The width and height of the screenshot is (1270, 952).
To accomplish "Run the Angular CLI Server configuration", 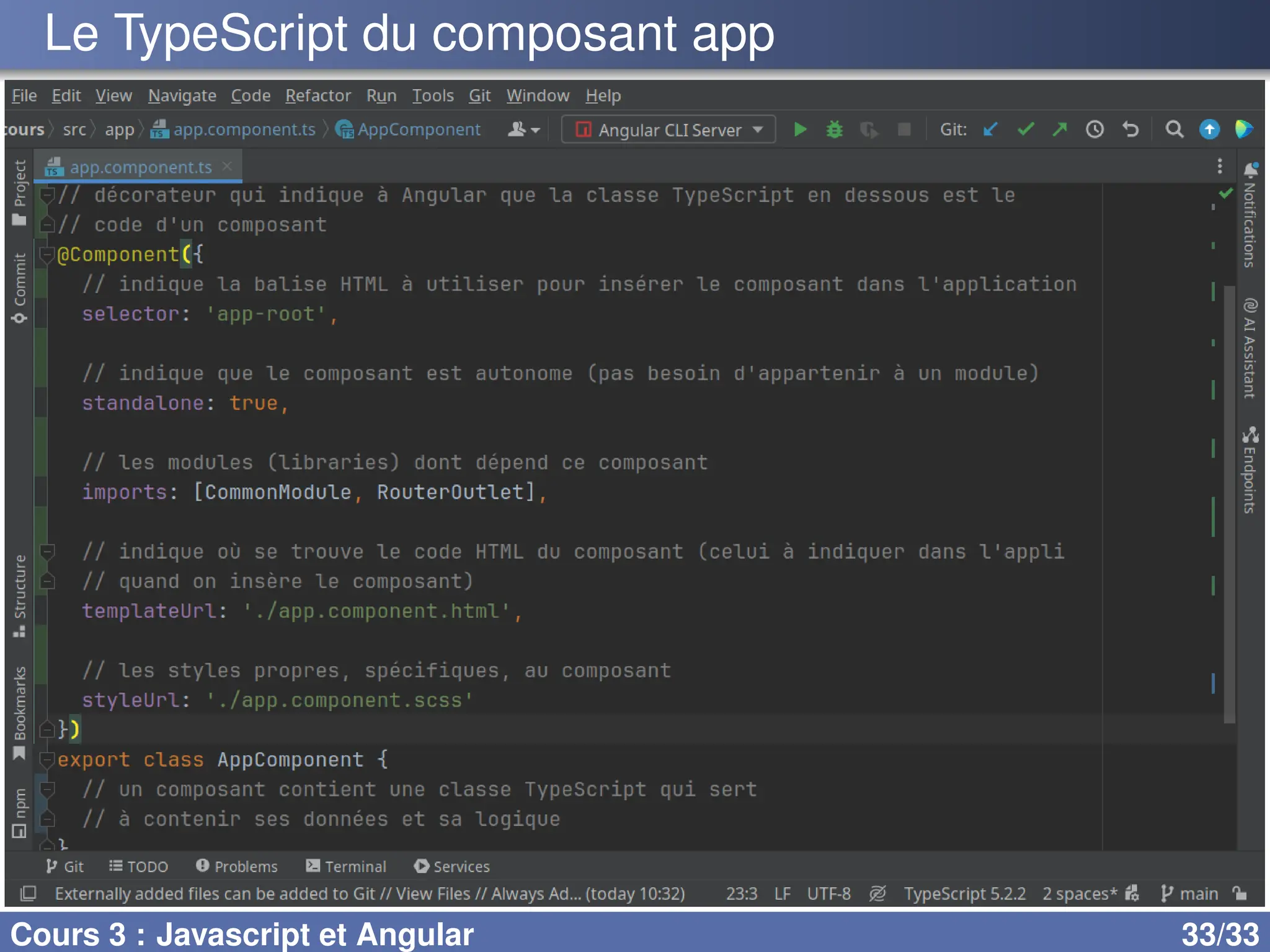I will coord(800,130).
